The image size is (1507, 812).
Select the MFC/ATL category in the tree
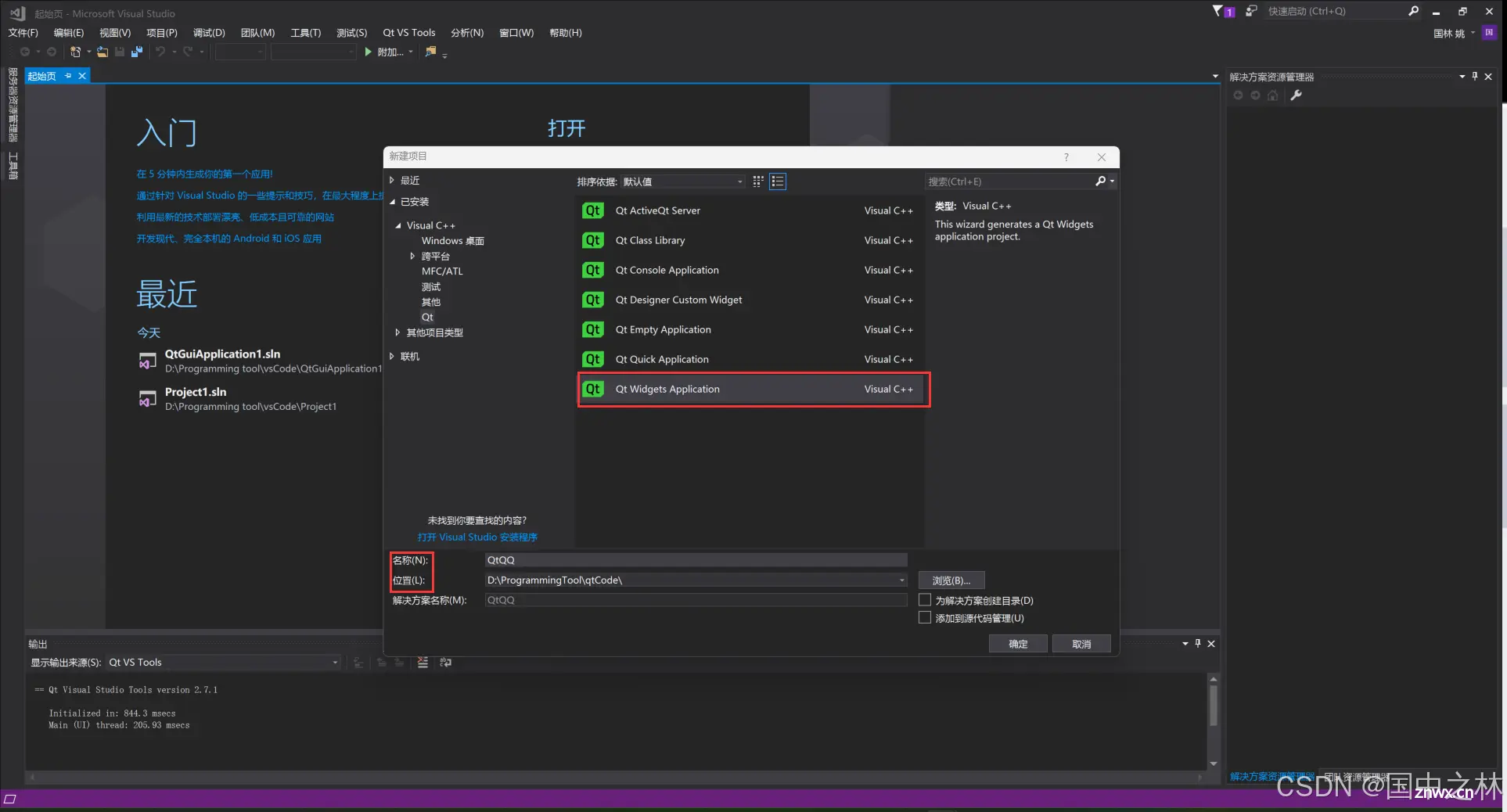(442, 271)
